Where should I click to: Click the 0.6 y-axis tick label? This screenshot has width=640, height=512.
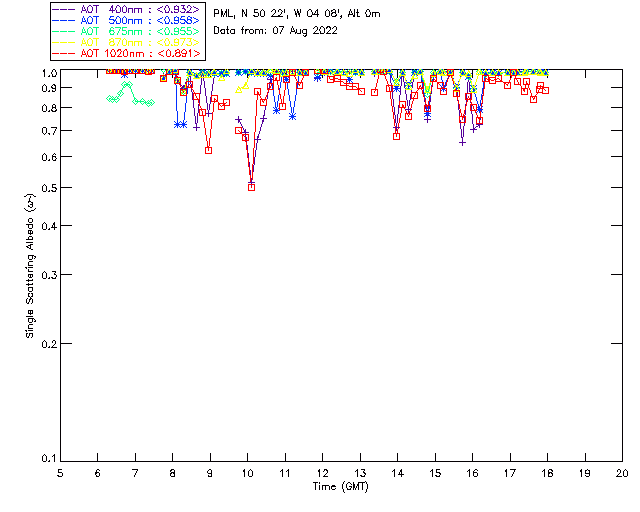point(49,157)
